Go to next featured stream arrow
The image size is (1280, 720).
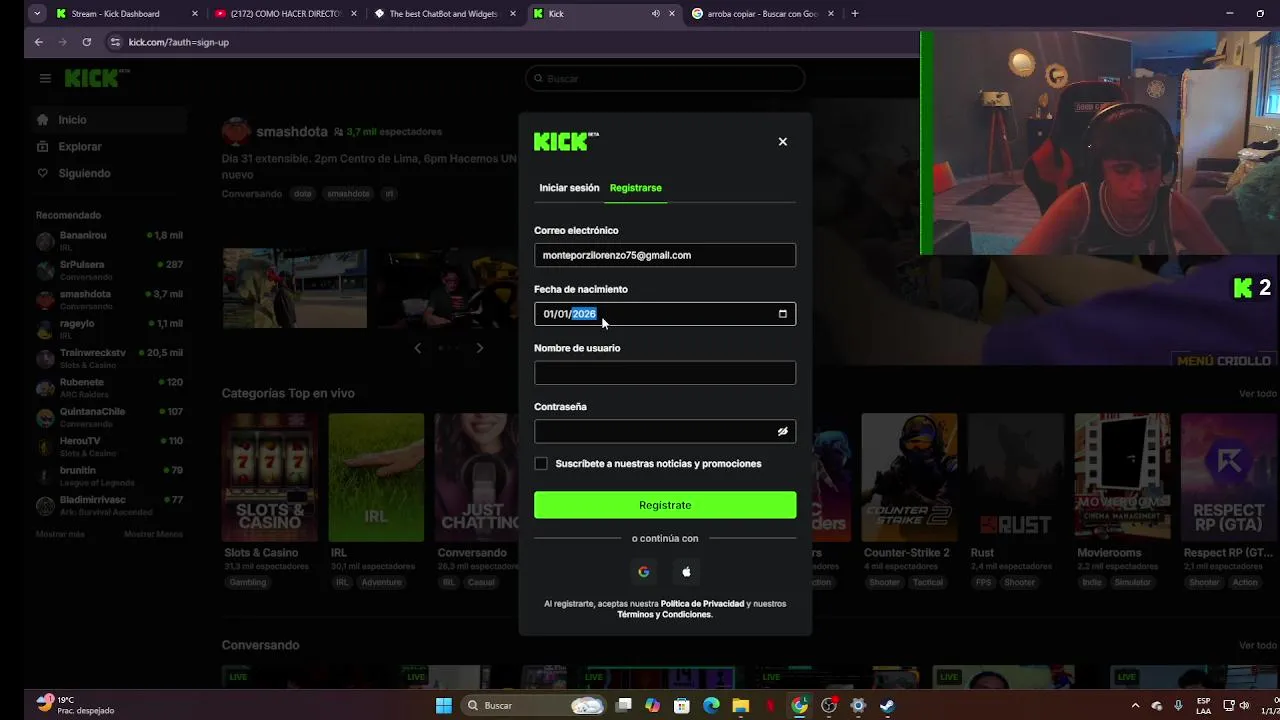(x=479, y=348)
